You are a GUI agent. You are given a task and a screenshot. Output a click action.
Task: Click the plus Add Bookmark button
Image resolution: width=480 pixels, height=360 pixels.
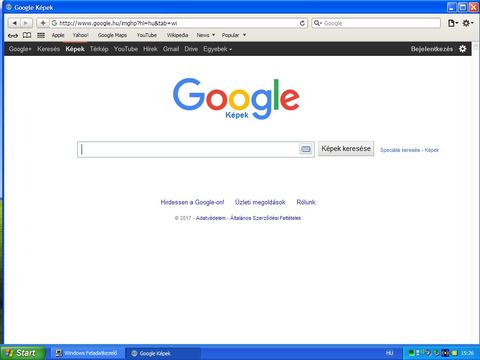43,23
